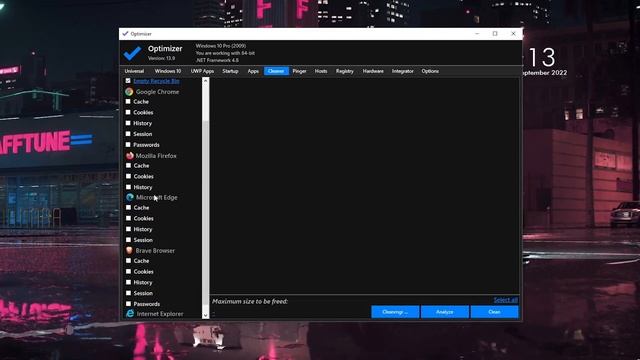This screenshot has width=640, height=360.
Task: Click the Mozilla Firefox group label
Action: coord(156,156)
